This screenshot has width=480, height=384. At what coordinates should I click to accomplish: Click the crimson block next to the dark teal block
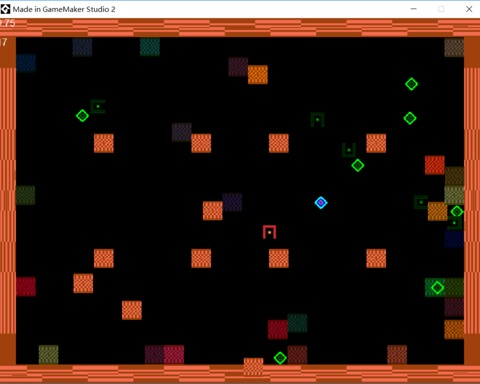click(x=278, y=329)
